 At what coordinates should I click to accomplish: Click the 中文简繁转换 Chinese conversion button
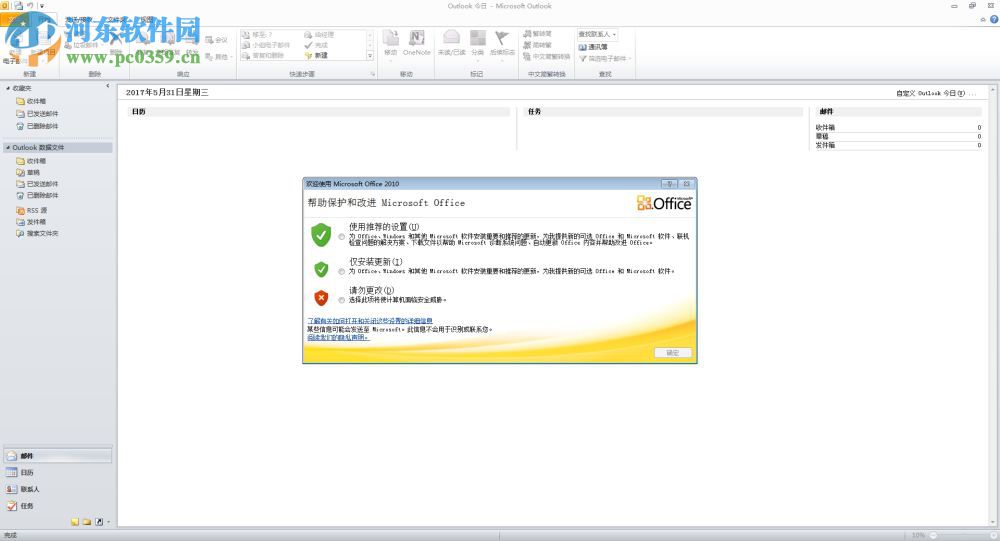click(x=547, y=57)
